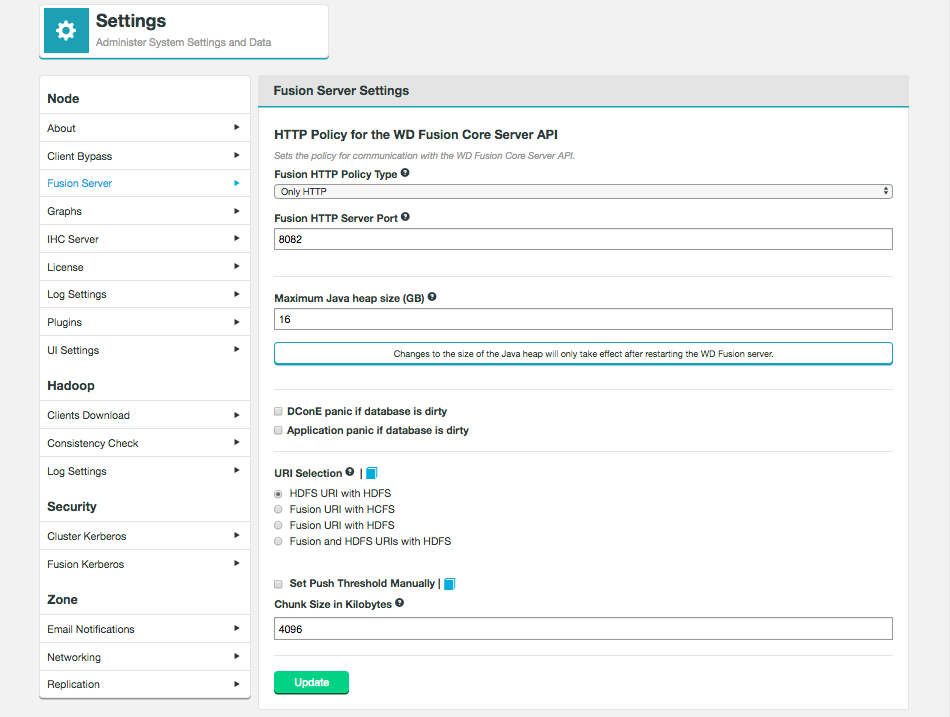Click into Maximum Java heap size field

click(583, 319)
